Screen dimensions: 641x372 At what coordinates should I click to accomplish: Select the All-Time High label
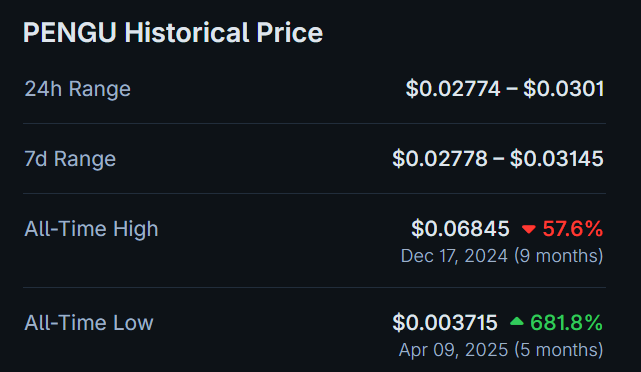(x=91, y=229)
